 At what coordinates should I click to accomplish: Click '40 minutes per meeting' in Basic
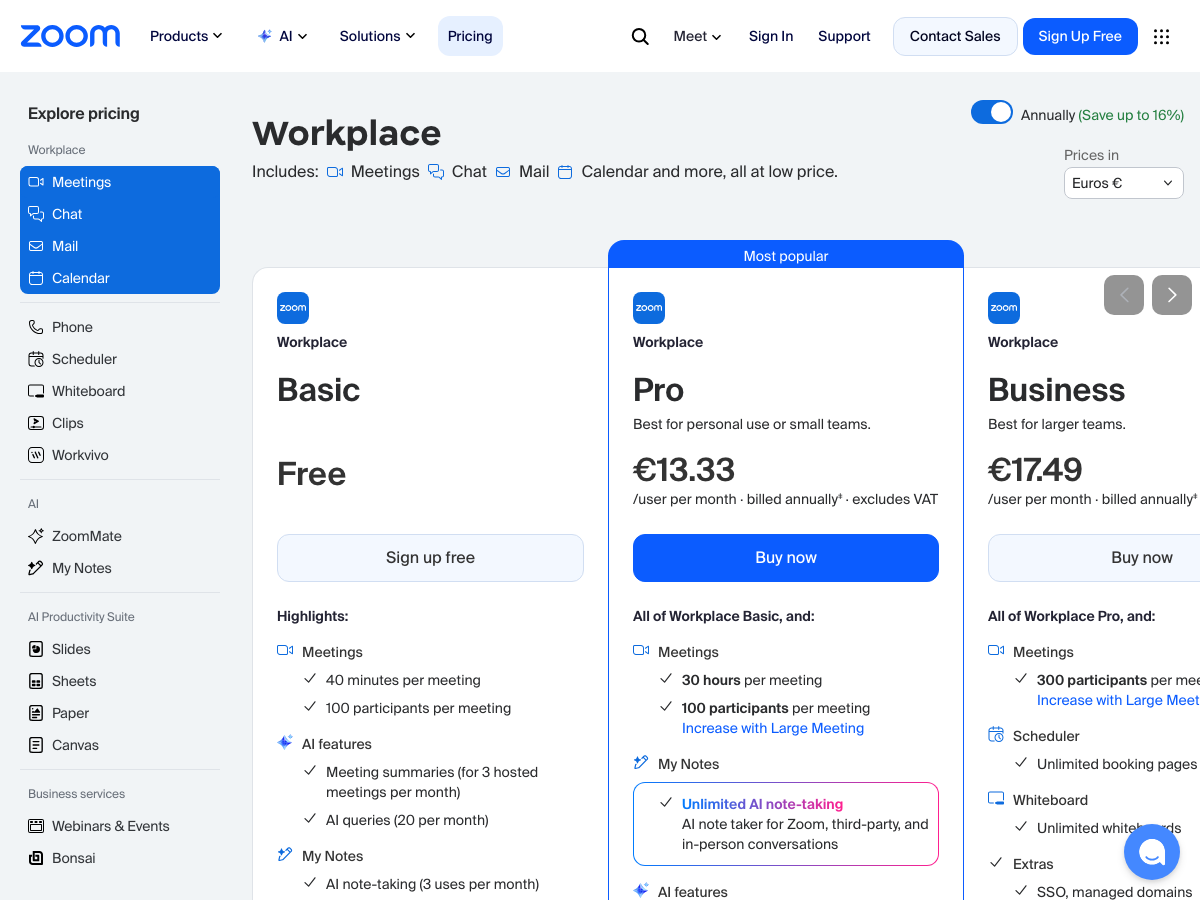(403, 680)
